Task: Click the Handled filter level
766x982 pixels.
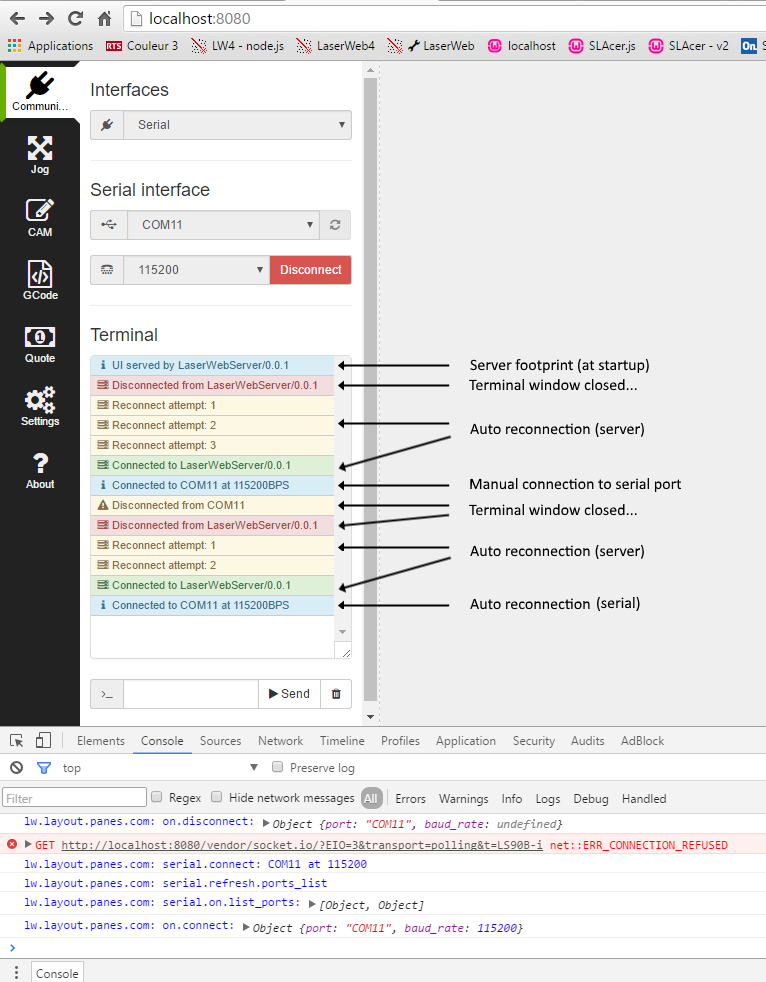Action: (x=644, y=799)
